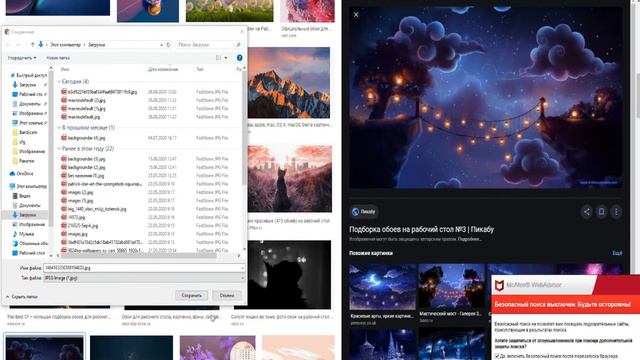Change the file list view icon
Viewport: 640px width, 360px height.
(x=219, y=58)
